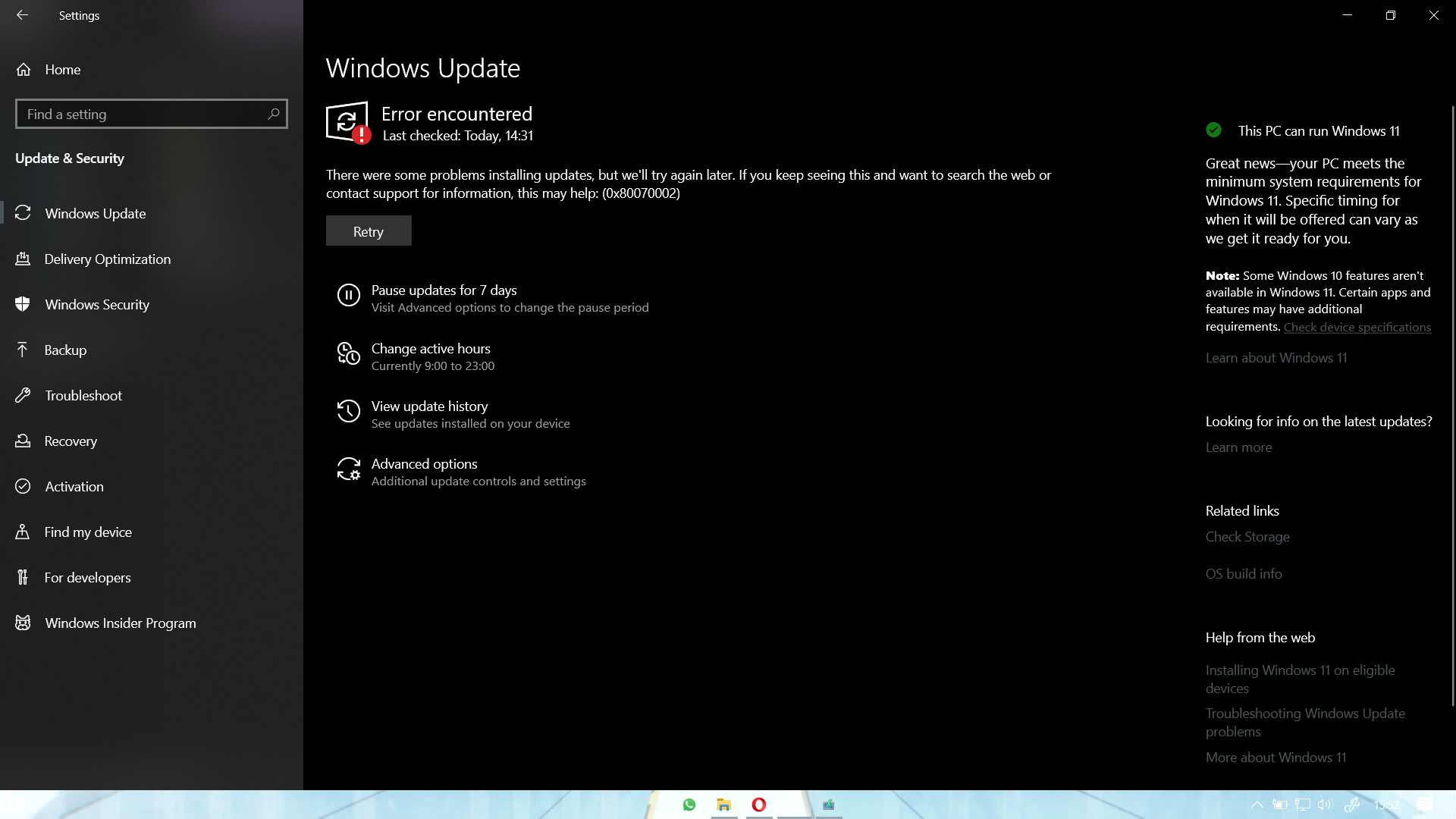Click the Windows Insider Program cat icon

tap(23, 623)
